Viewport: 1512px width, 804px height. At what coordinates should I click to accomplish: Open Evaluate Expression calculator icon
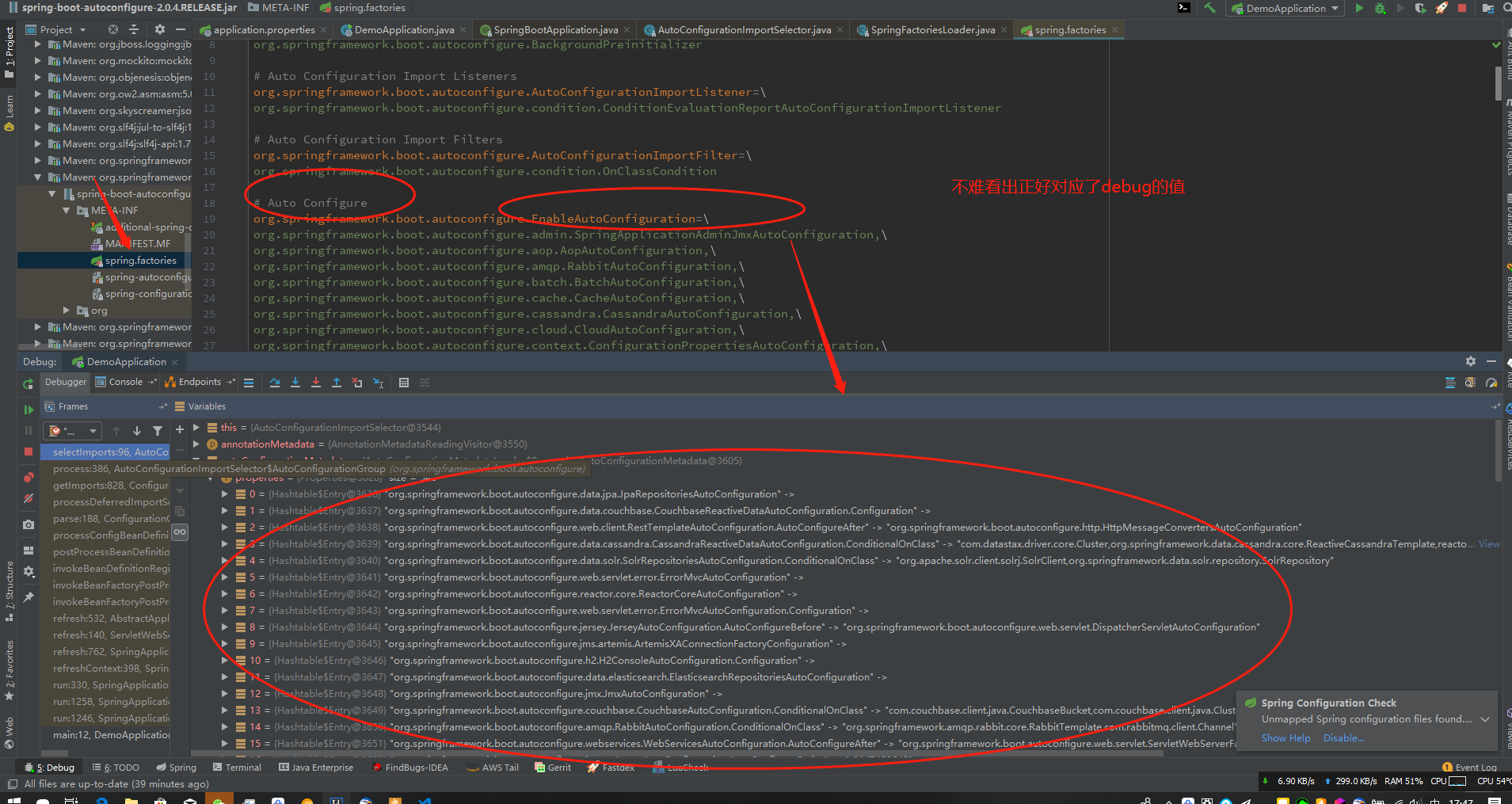pos(404,383)
